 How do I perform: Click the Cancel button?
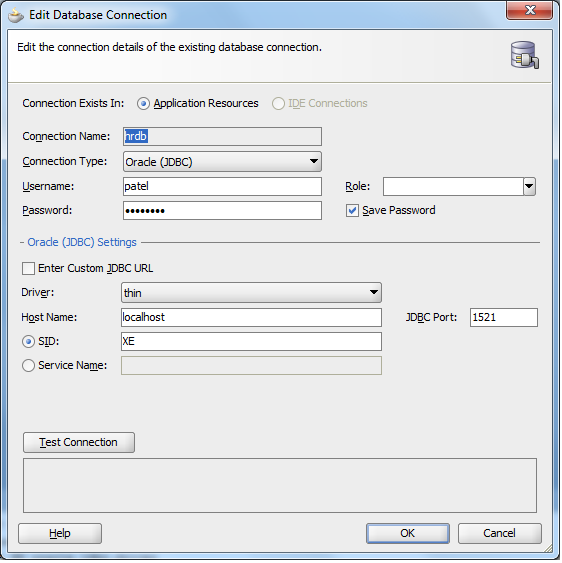(x=500, y=534)
